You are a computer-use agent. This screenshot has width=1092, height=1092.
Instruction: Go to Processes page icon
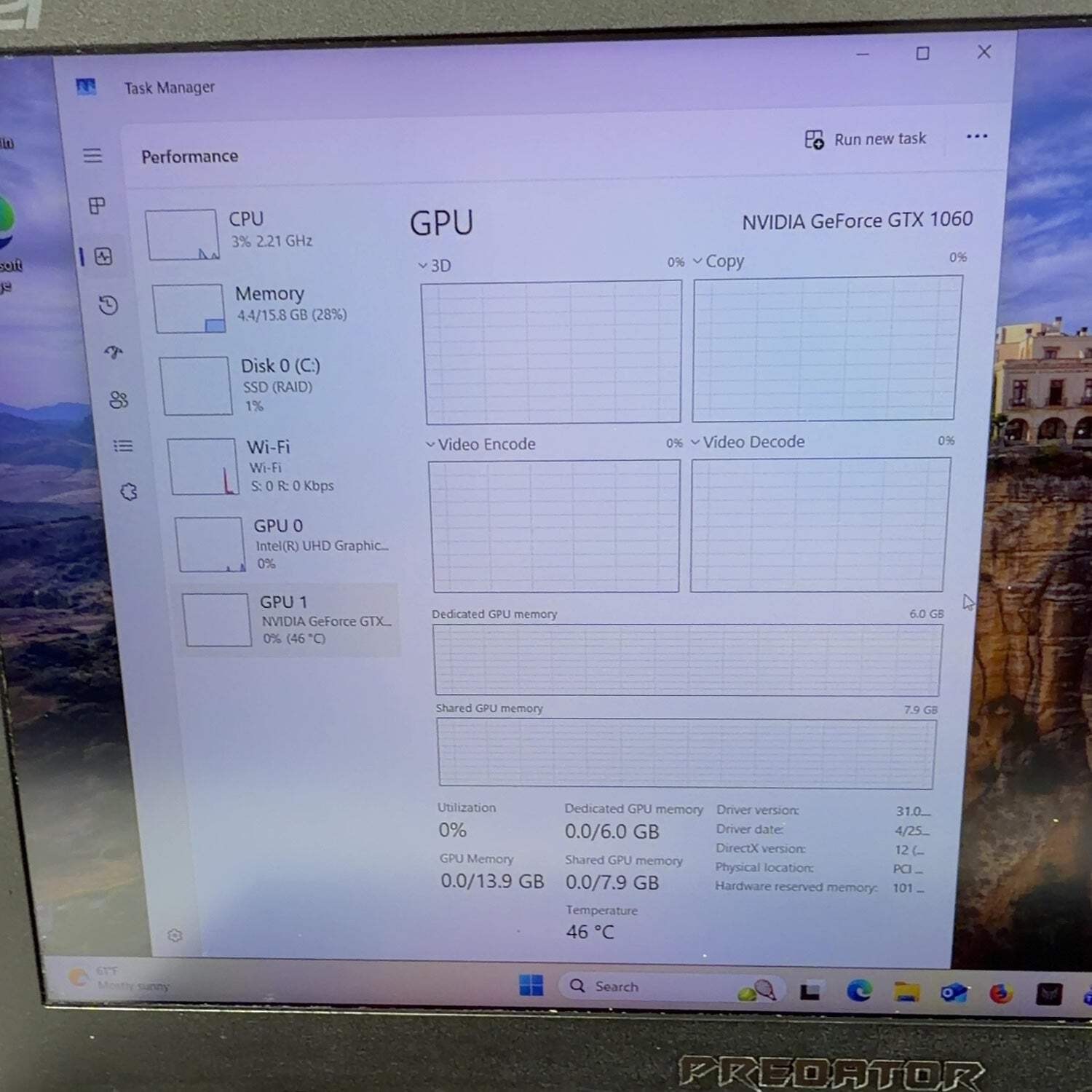point(97,206)
